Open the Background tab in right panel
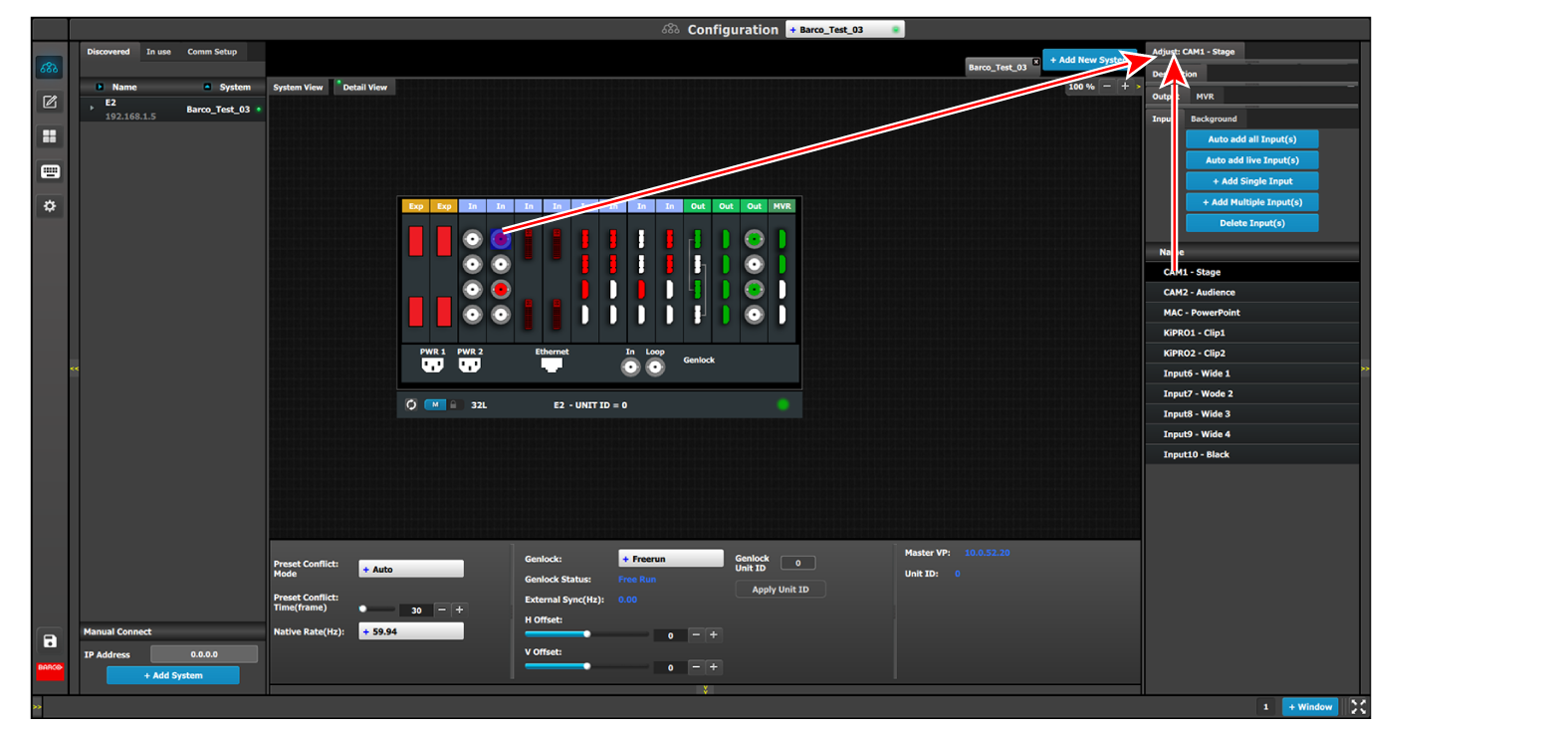1568x735 pixels. point(1214,119)
